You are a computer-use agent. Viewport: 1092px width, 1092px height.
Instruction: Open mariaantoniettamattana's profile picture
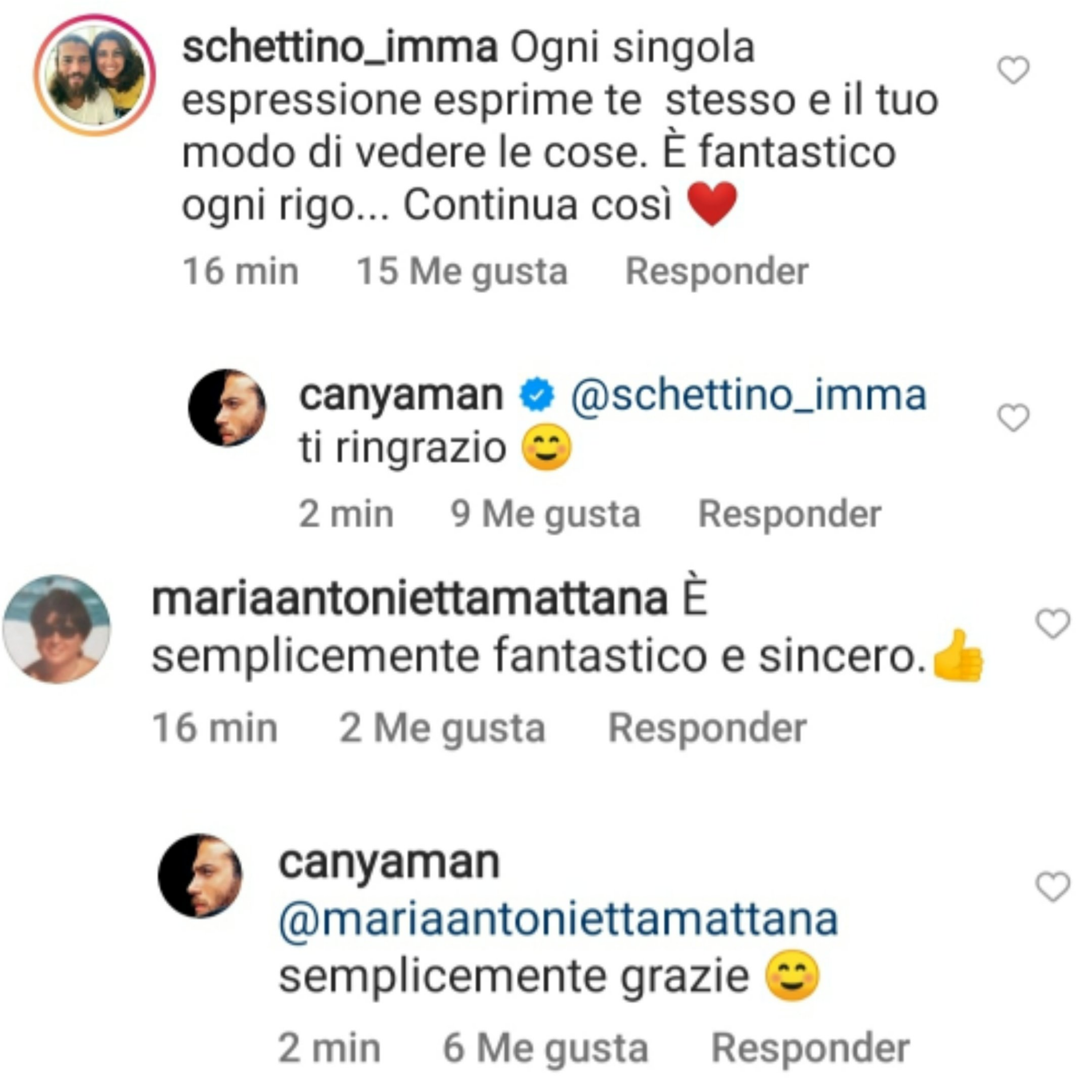57,629
